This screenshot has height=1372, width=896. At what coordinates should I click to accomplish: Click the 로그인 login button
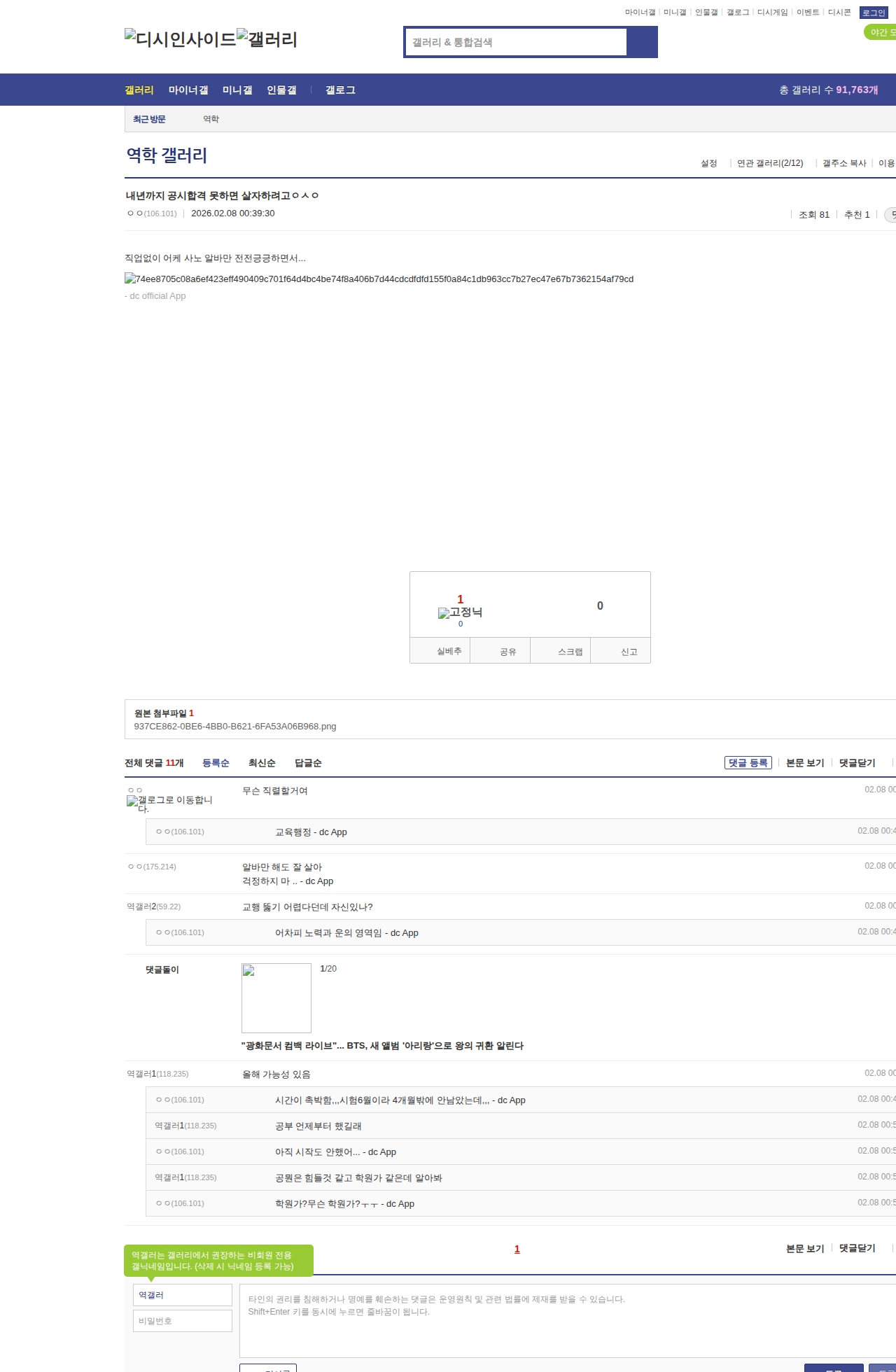click(x=874, y=13)
